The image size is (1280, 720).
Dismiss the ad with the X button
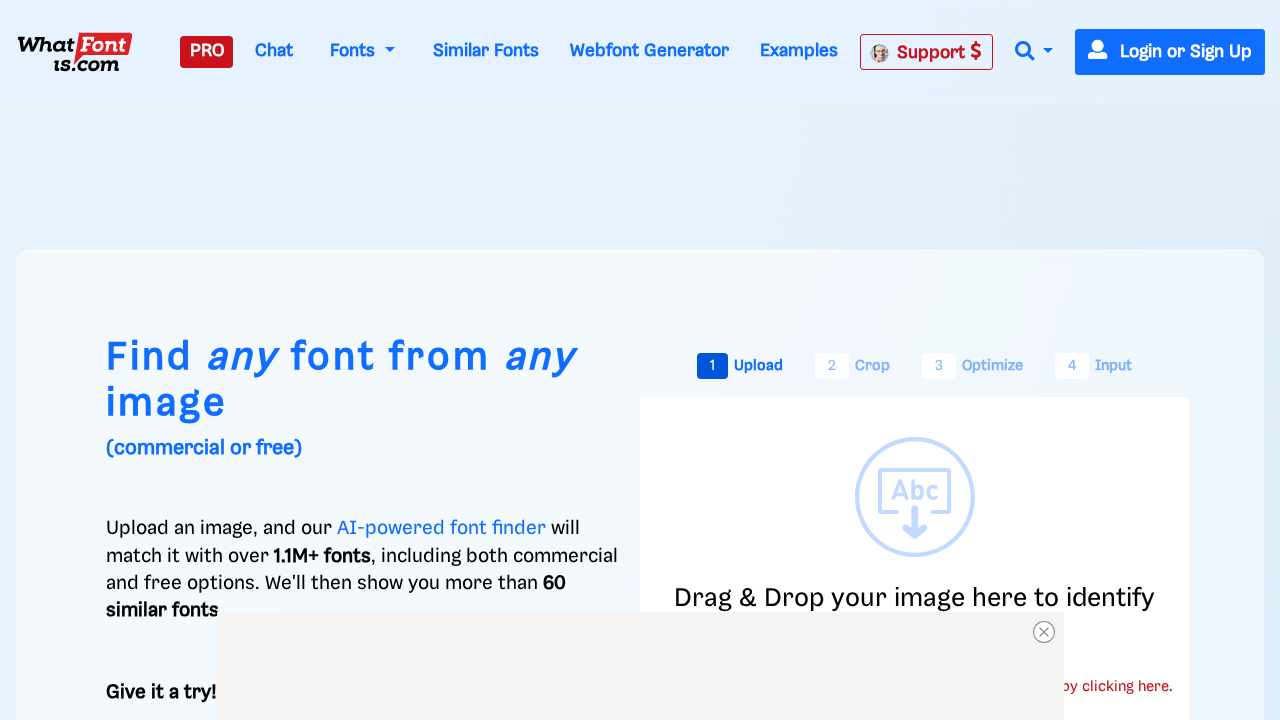point(1044,632)
